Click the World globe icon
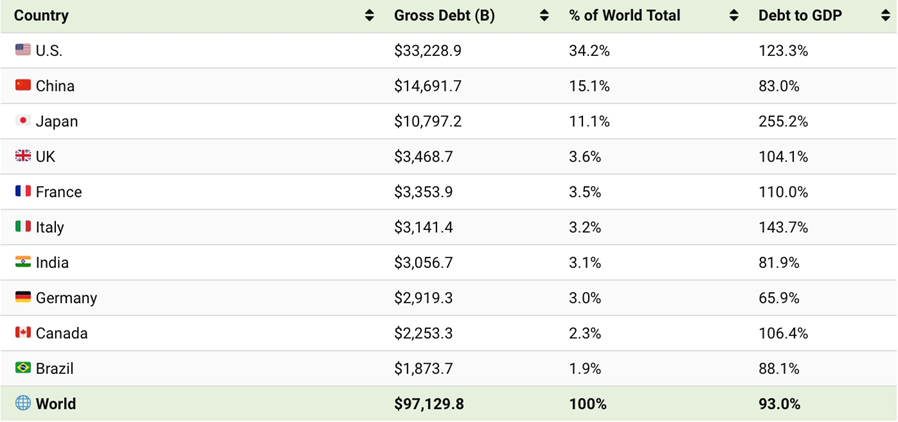 click(x=23, y=403)
